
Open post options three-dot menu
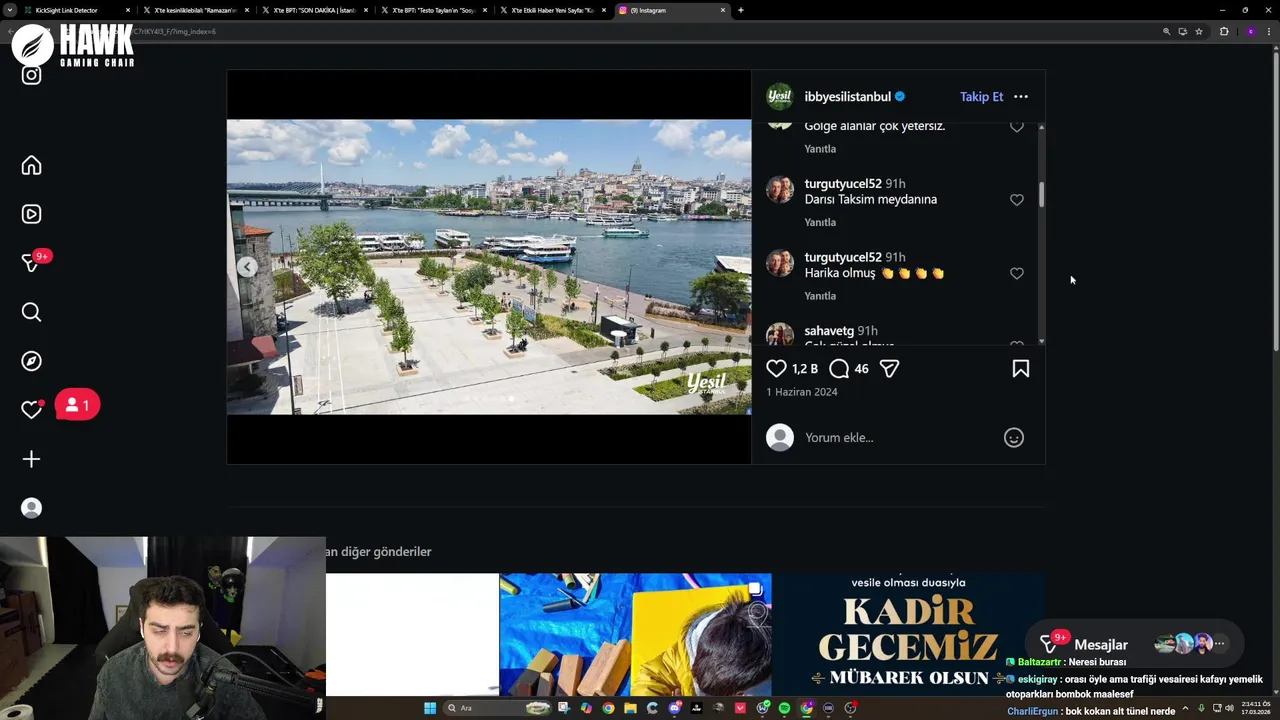point(1020,97)
